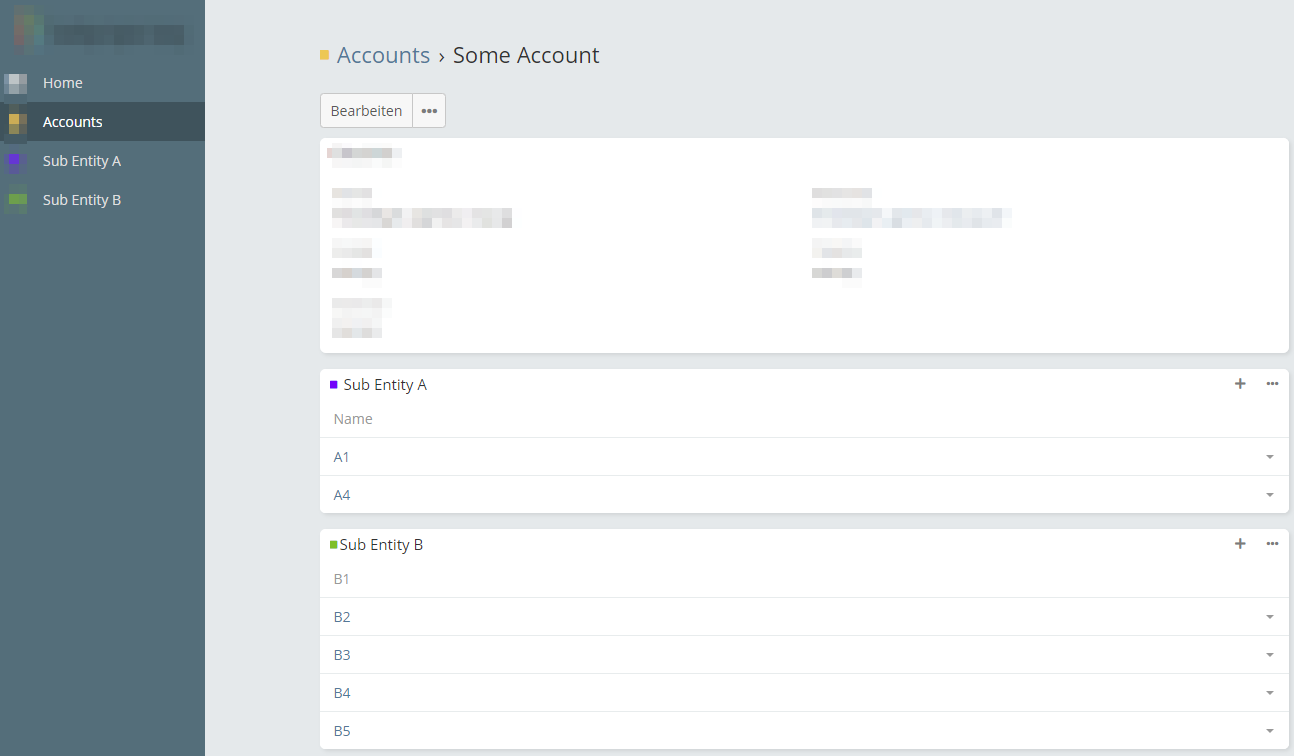The width and height of the screenshot is (1294, 756).
Task: Go to Accounts via the breadcrumb link
Action: tap(383, 55)
